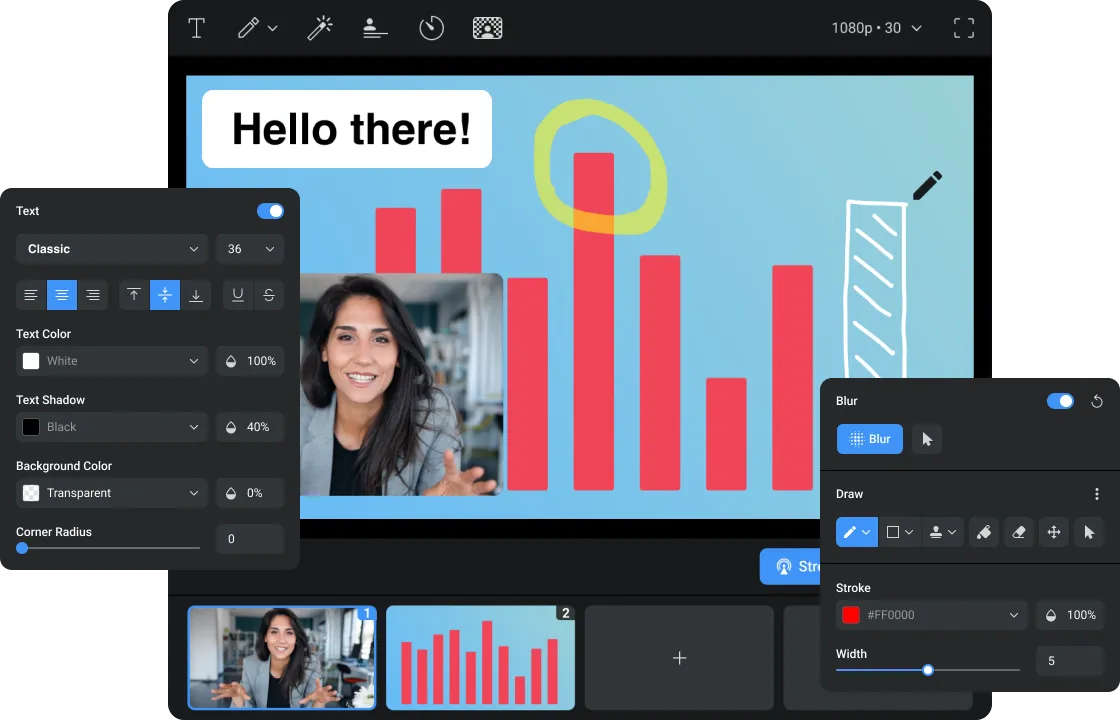This screenshot has width=1120, height=720.
Task: Click the magic wand effects icon
Action: 319,28
